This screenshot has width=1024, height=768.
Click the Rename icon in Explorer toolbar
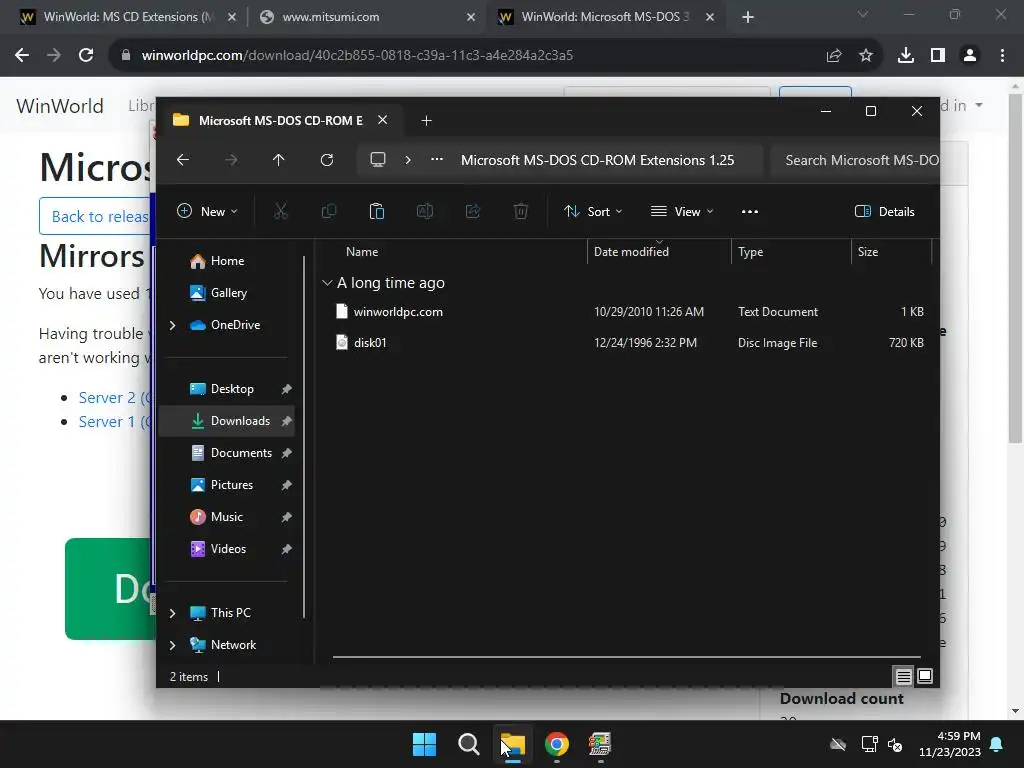(424, 212)
